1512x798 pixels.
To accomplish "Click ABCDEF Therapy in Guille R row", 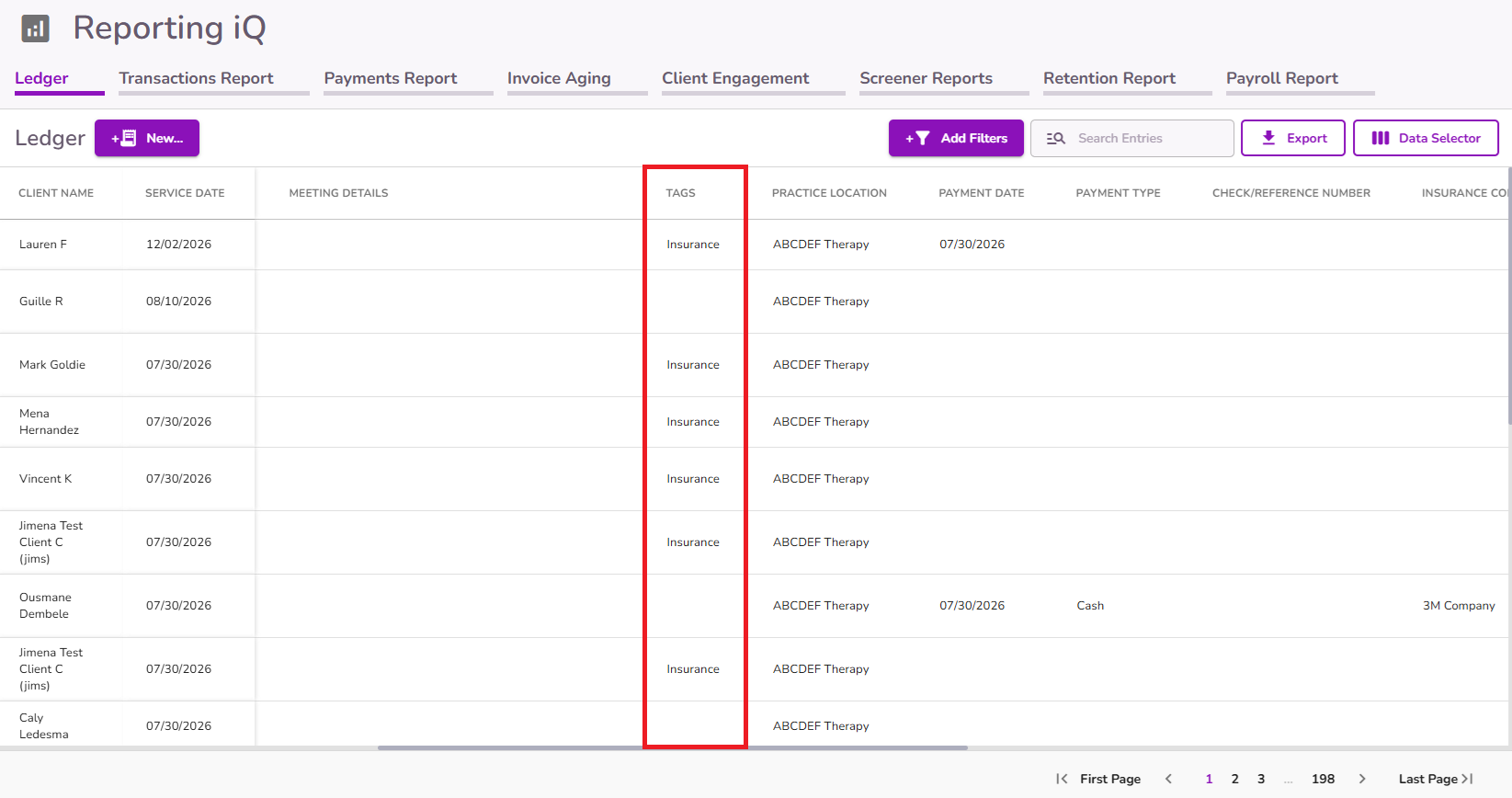I will 821,302.
